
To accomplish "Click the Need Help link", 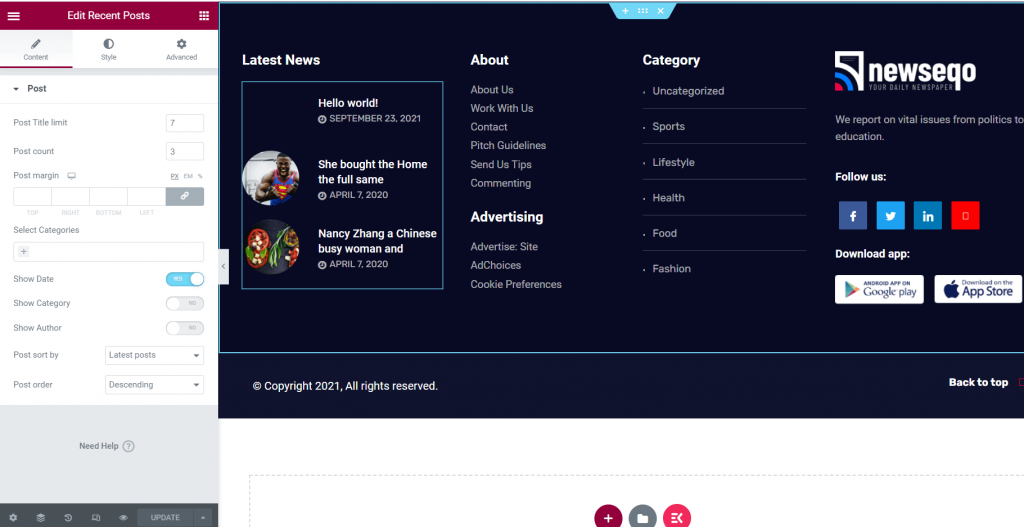I will [106, 446].
